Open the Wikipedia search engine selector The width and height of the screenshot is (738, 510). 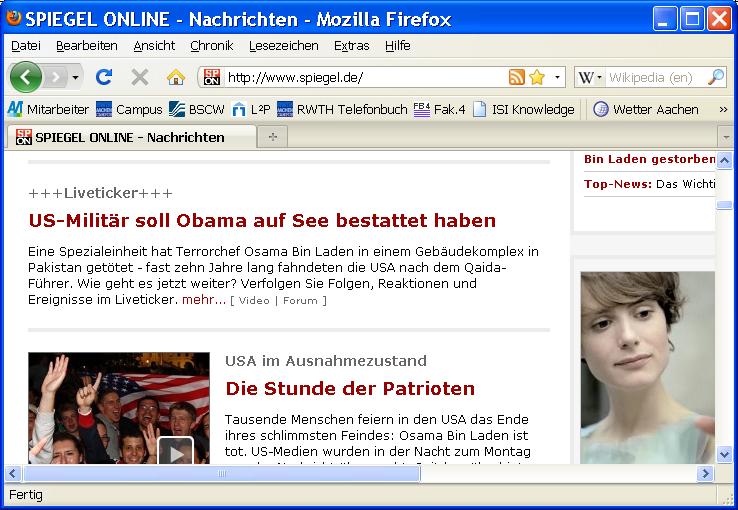[x=589, y=77]
